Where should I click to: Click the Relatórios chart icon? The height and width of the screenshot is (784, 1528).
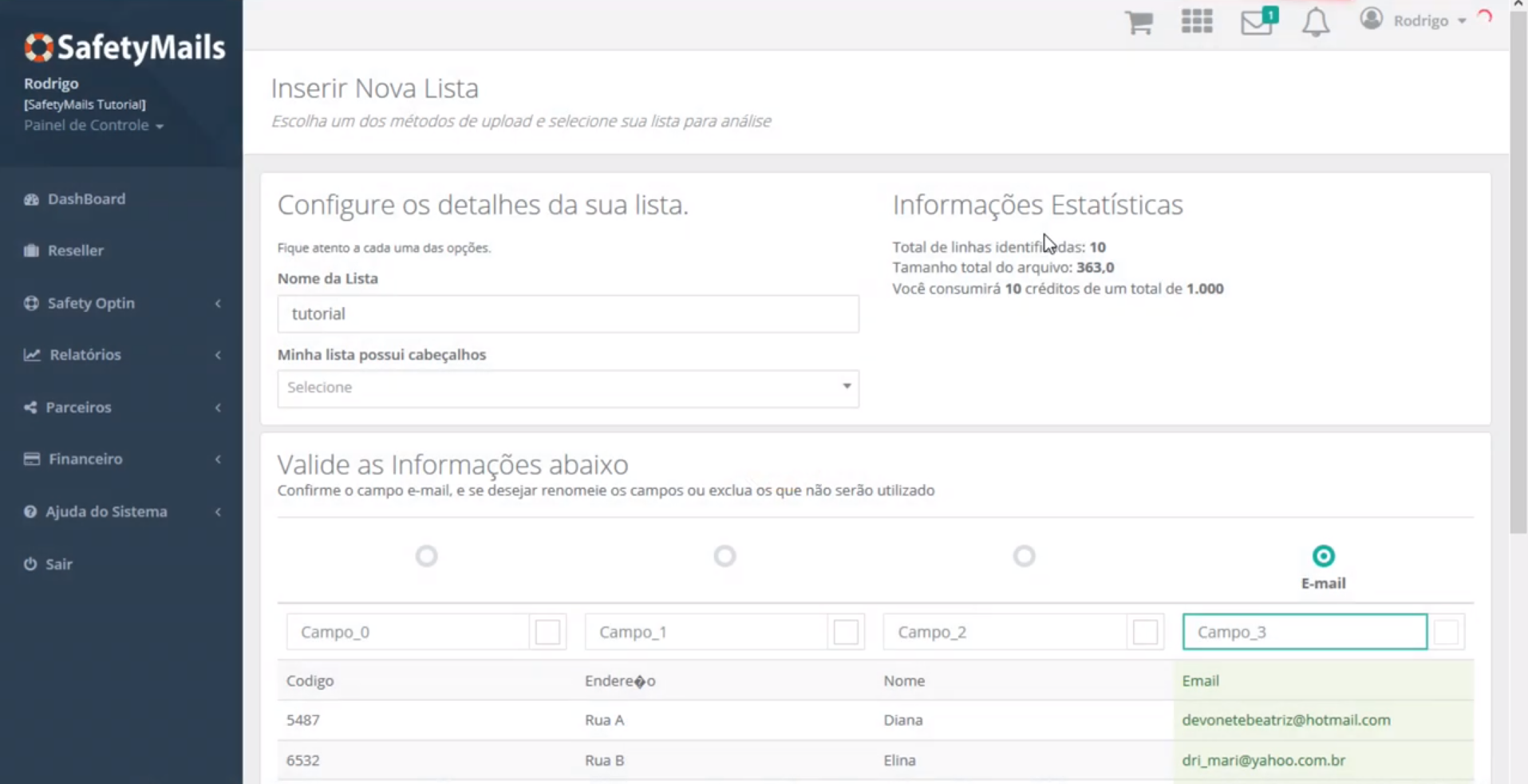coord(32,355)
